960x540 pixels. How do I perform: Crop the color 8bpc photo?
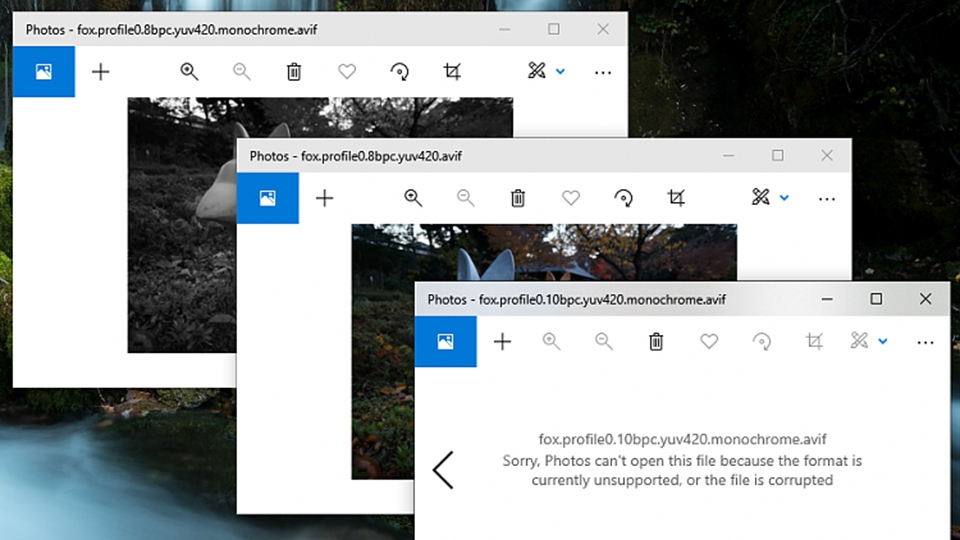click(677, 198)
